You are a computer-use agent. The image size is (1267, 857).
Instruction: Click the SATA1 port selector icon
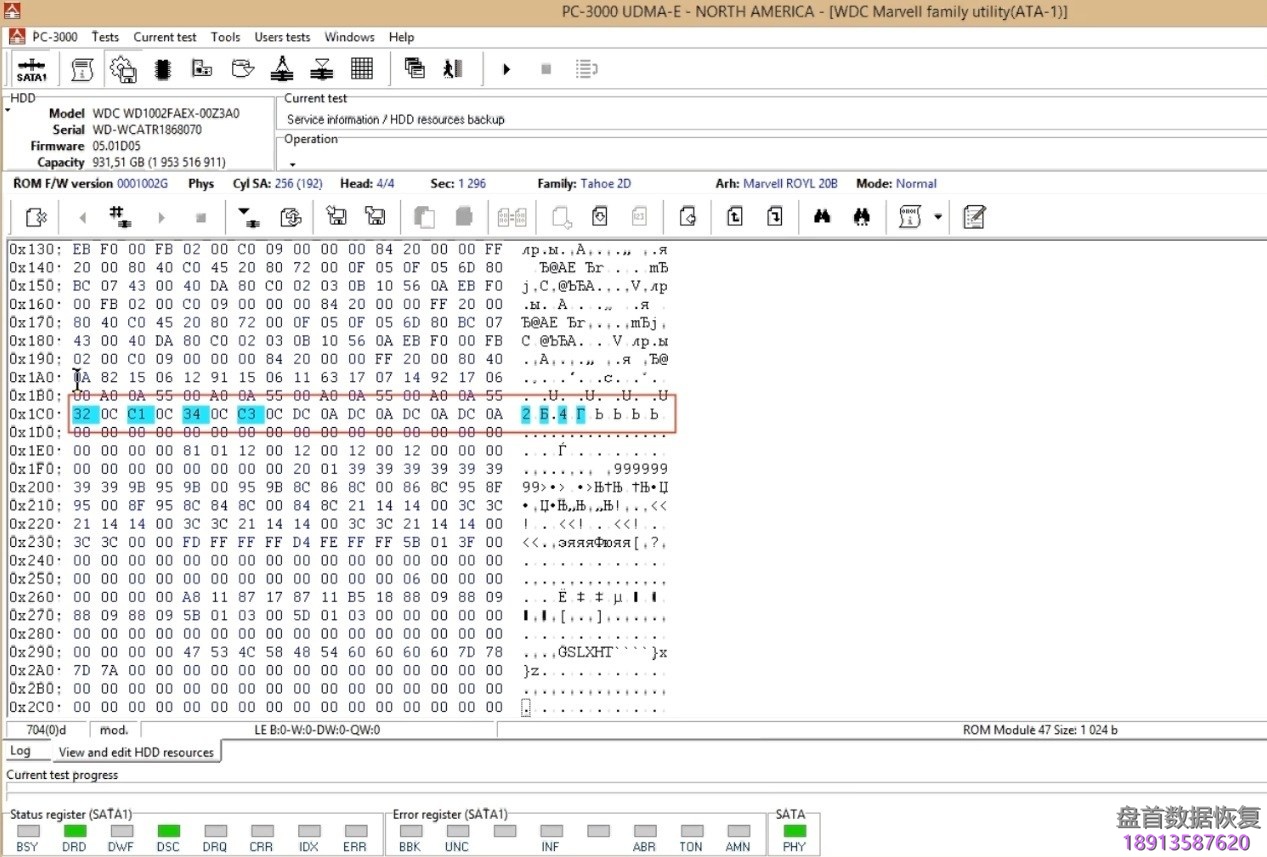point(32,69)
